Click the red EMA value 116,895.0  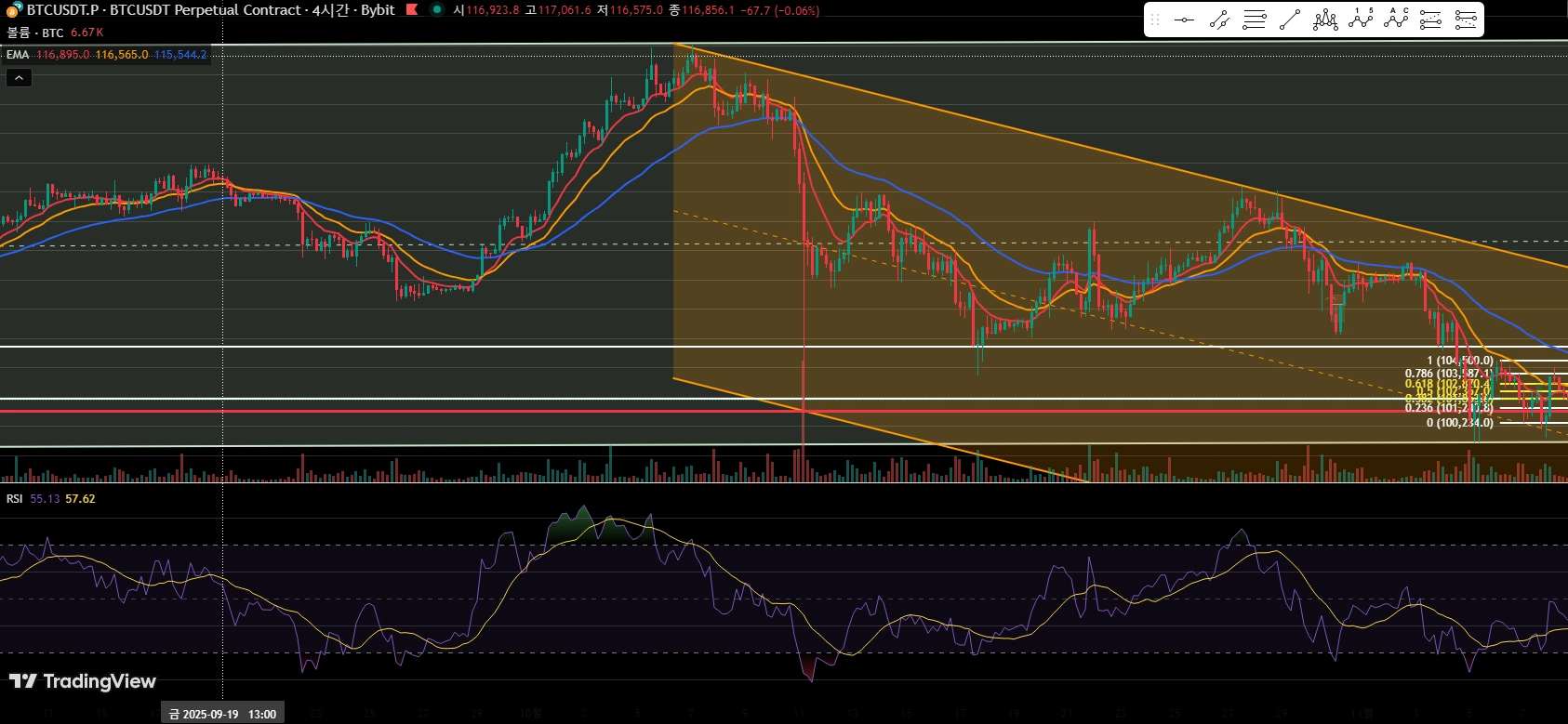point(63,55)
